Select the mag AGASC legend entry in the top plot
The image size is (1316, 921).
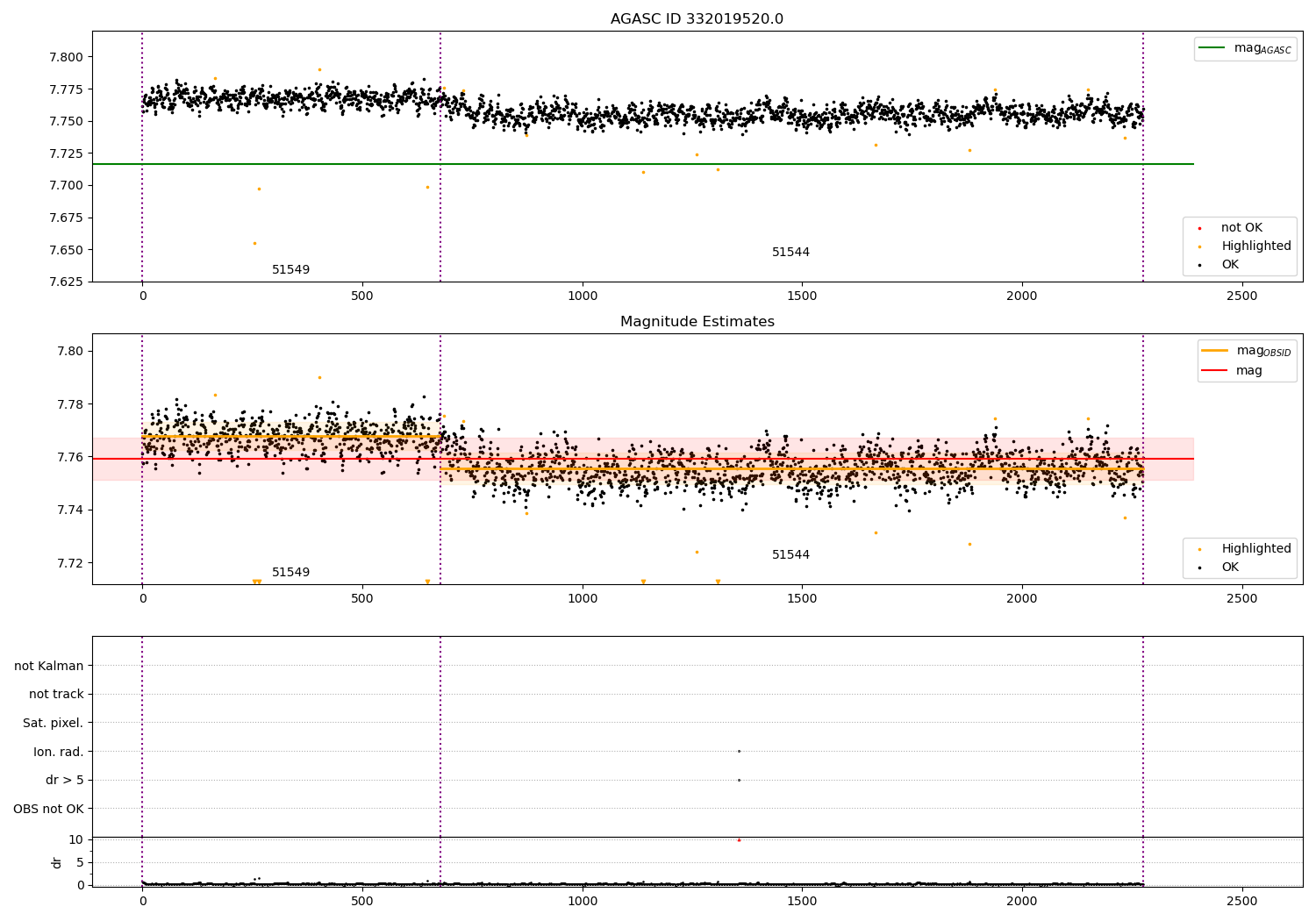tap(1244, 48)
